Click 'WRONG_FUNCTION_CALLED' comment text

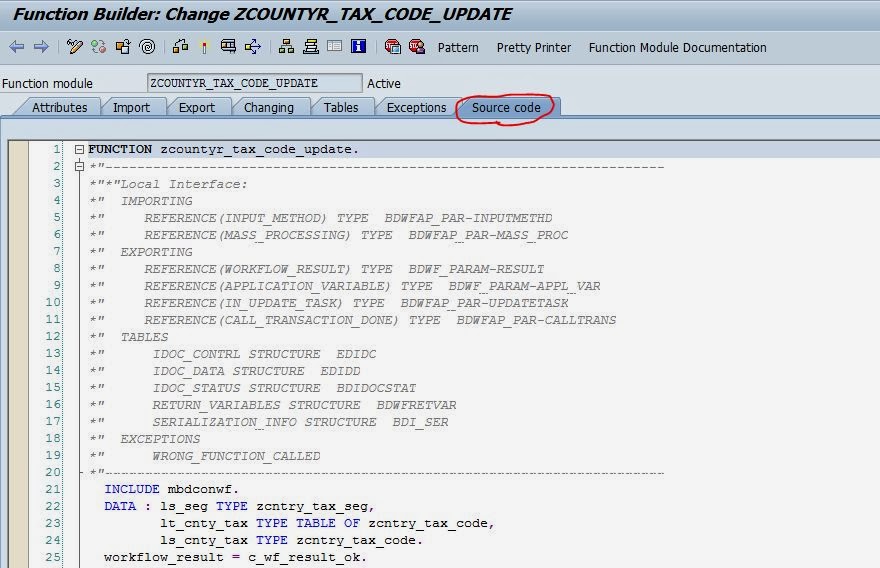click(x=236, y=456)
